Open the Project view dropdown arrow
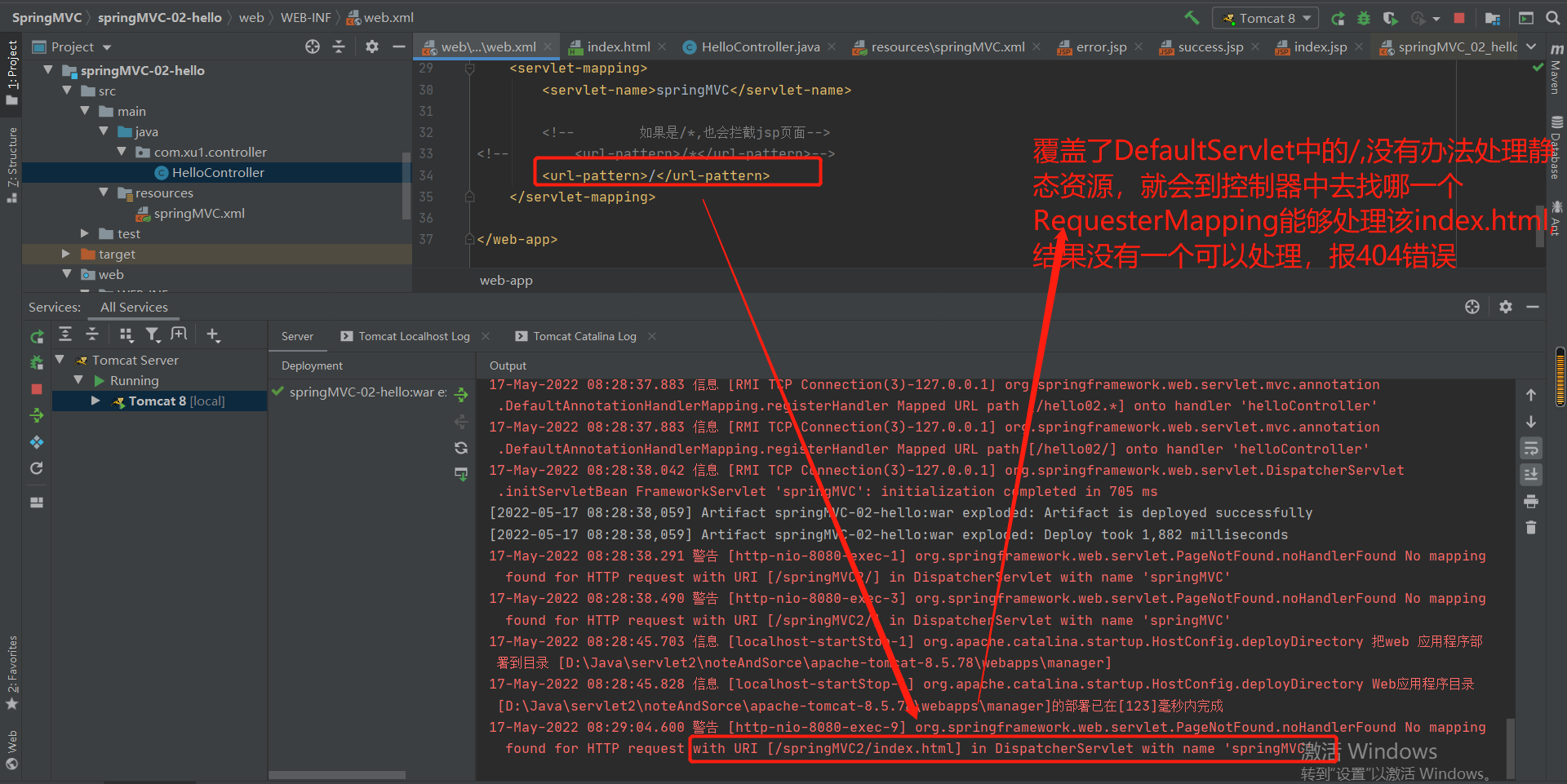The width and height of the screenshot is (1567, 784). pos(107,47)
